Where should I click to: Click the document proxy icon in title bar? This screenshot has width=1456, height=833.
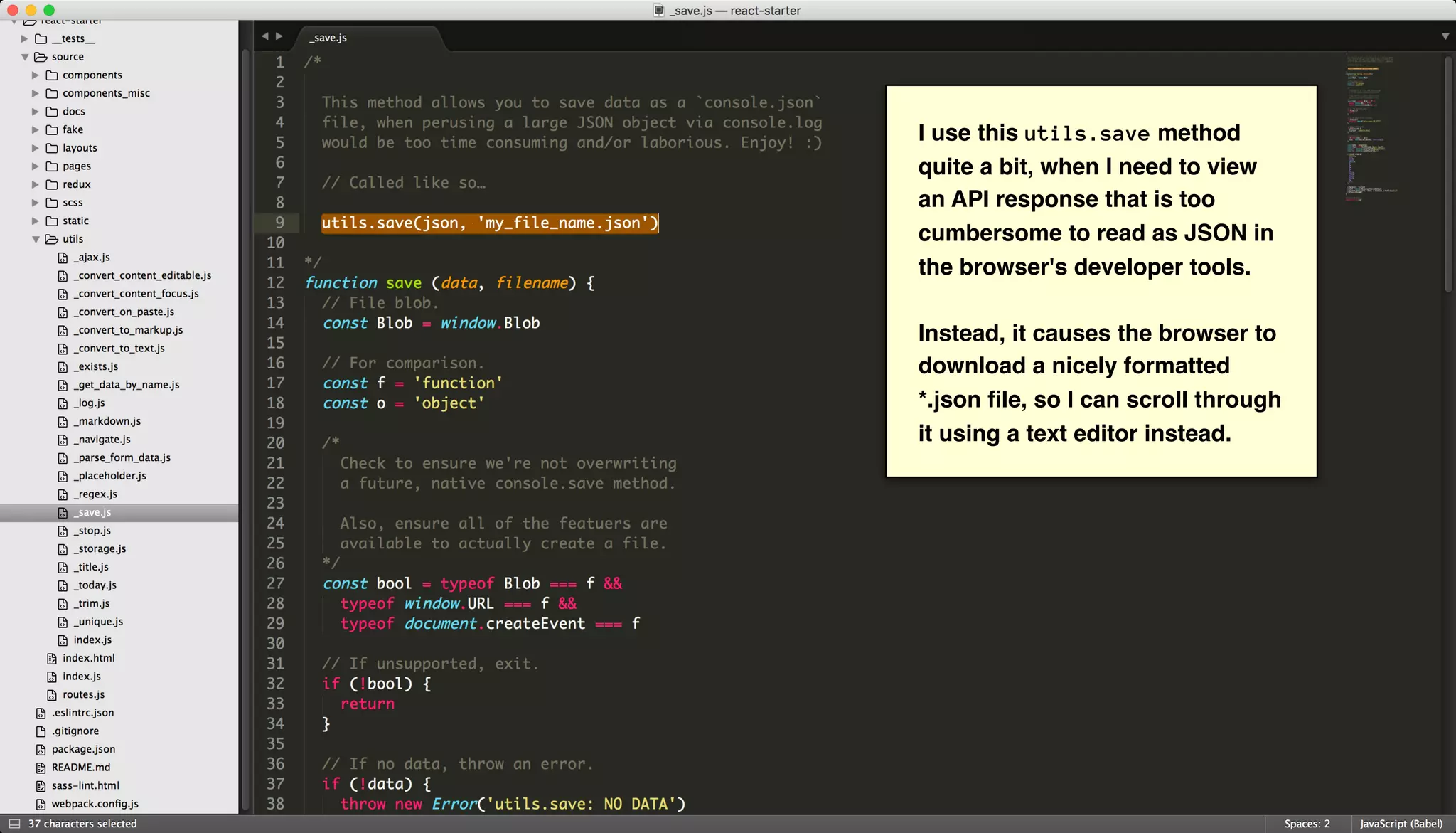pos(659,11)
